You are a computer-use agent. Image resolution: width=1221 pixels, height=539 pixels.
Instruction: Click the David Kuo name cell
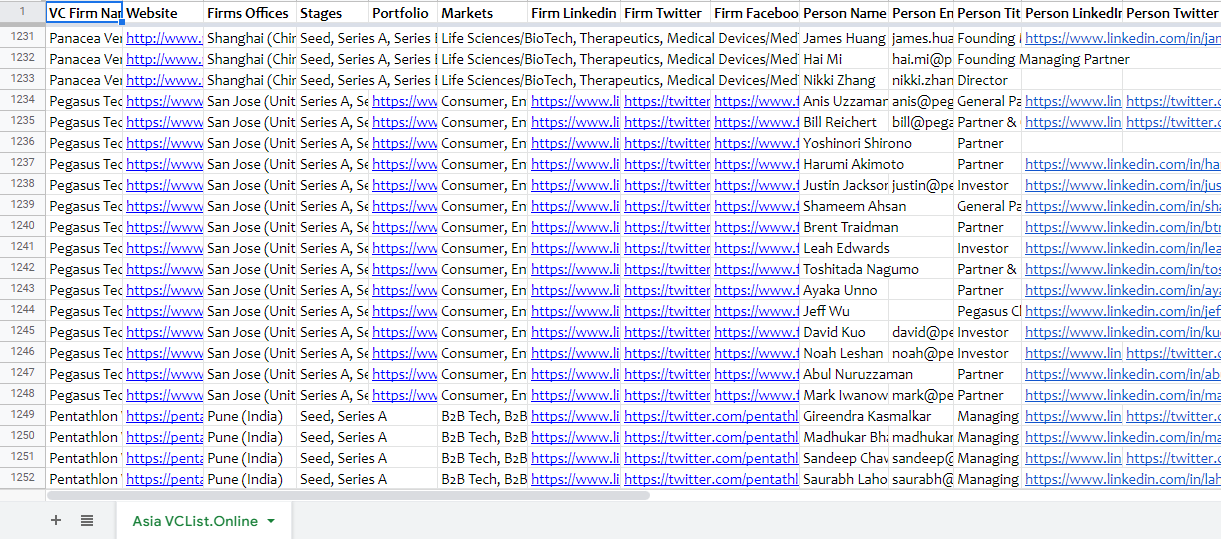point(845,332)
